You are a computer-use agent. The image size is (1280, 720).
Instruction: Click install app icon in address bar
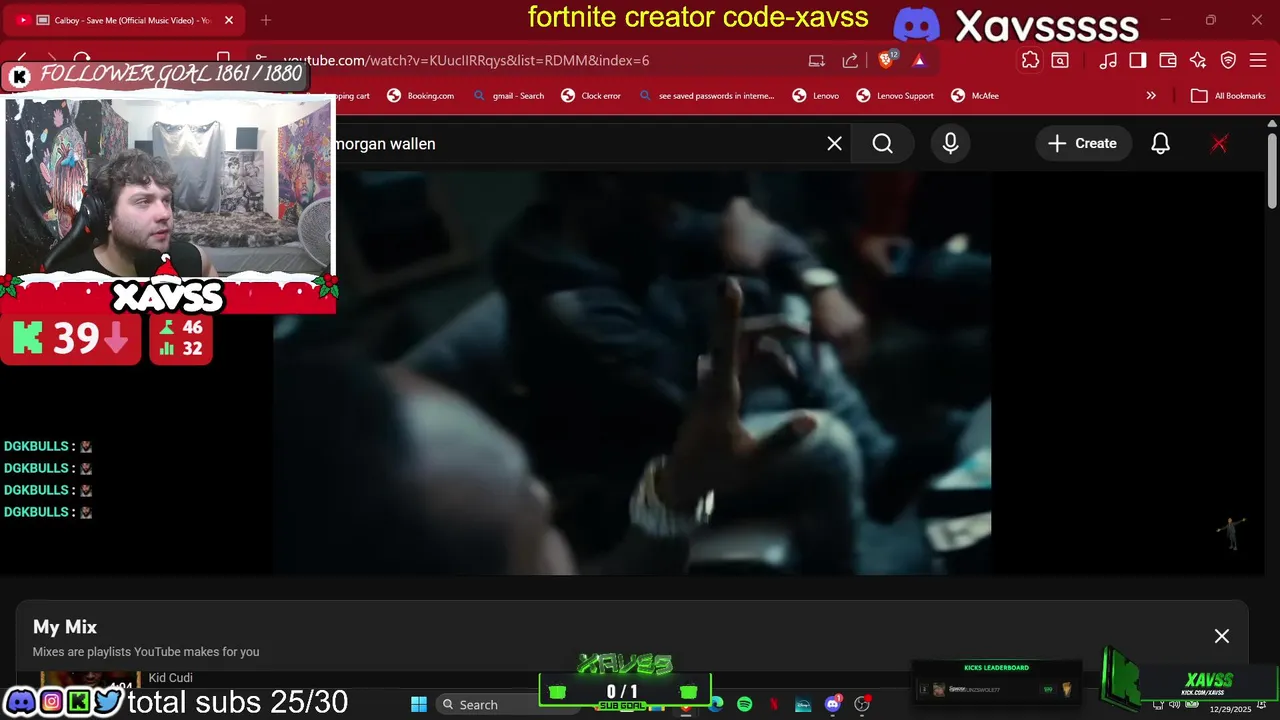(817, 60)
